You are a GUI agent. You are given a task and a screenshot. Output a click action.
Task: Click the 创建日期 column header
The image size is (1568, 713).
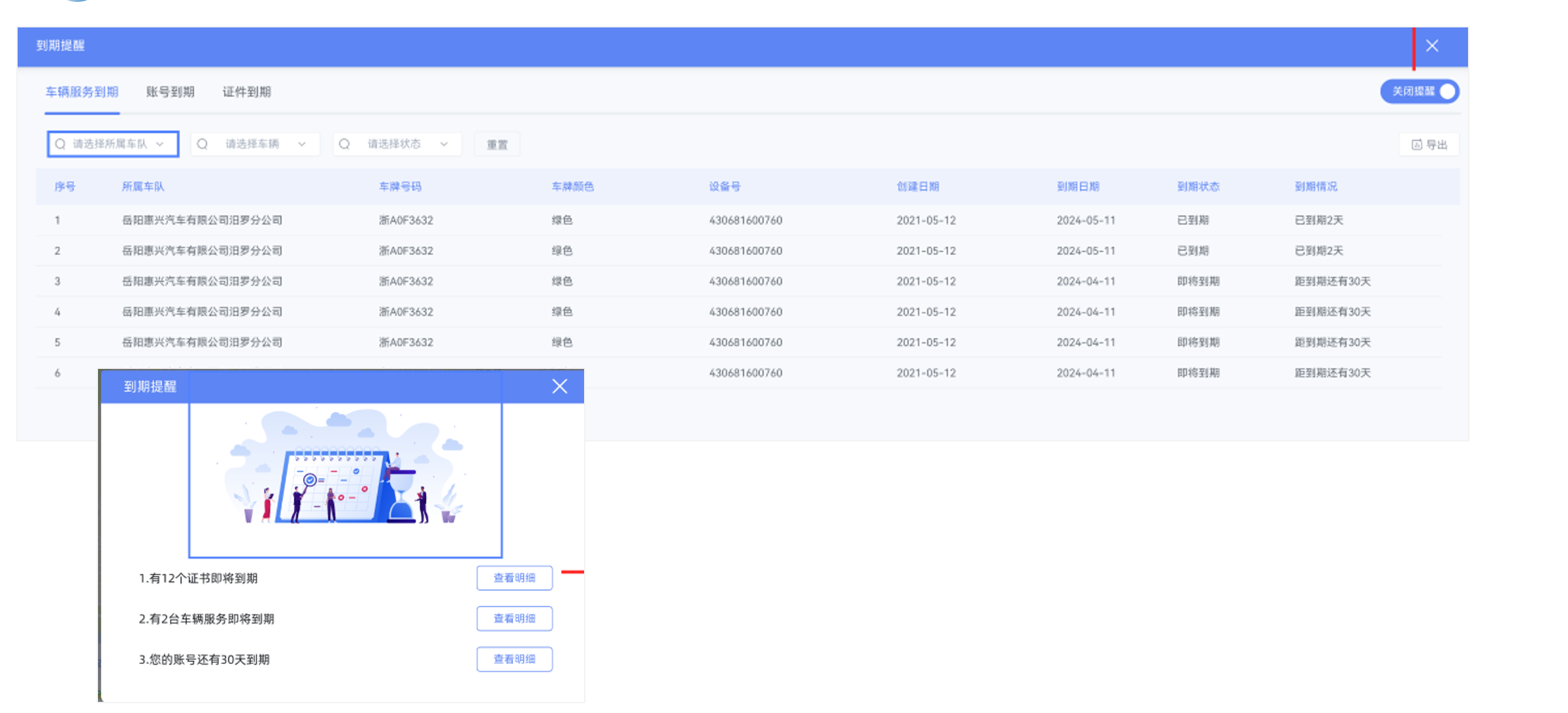[x=918, y=187]
